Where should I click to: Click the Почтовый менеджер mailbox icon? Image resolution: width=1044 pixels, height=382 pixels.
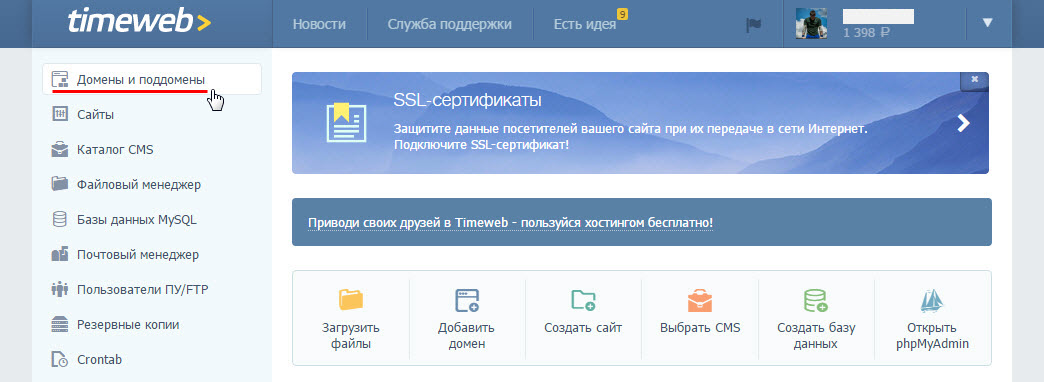pyautogui.click(x=60, y=254)
